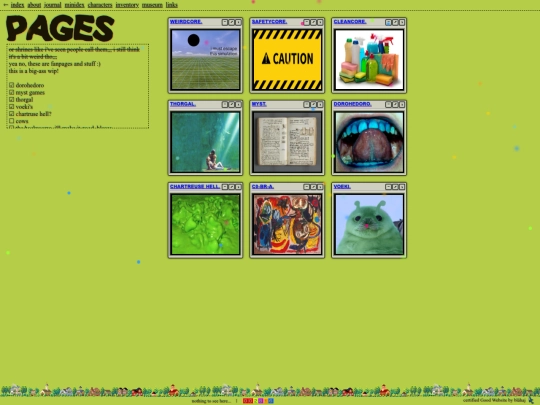Screen dimensions: 540x405
Task: Close the CO-BR-A window card
Action: 320,187
